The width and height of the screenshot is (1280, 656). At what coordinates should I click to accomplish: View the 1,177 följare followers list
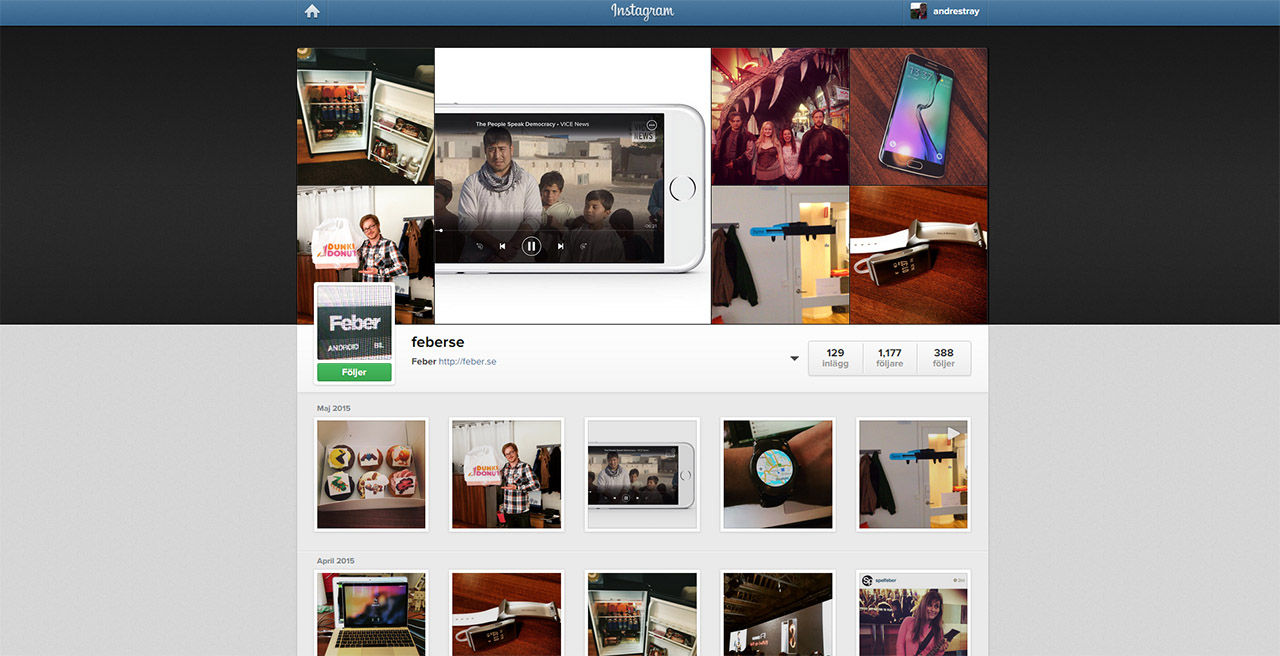coord(889,358)
